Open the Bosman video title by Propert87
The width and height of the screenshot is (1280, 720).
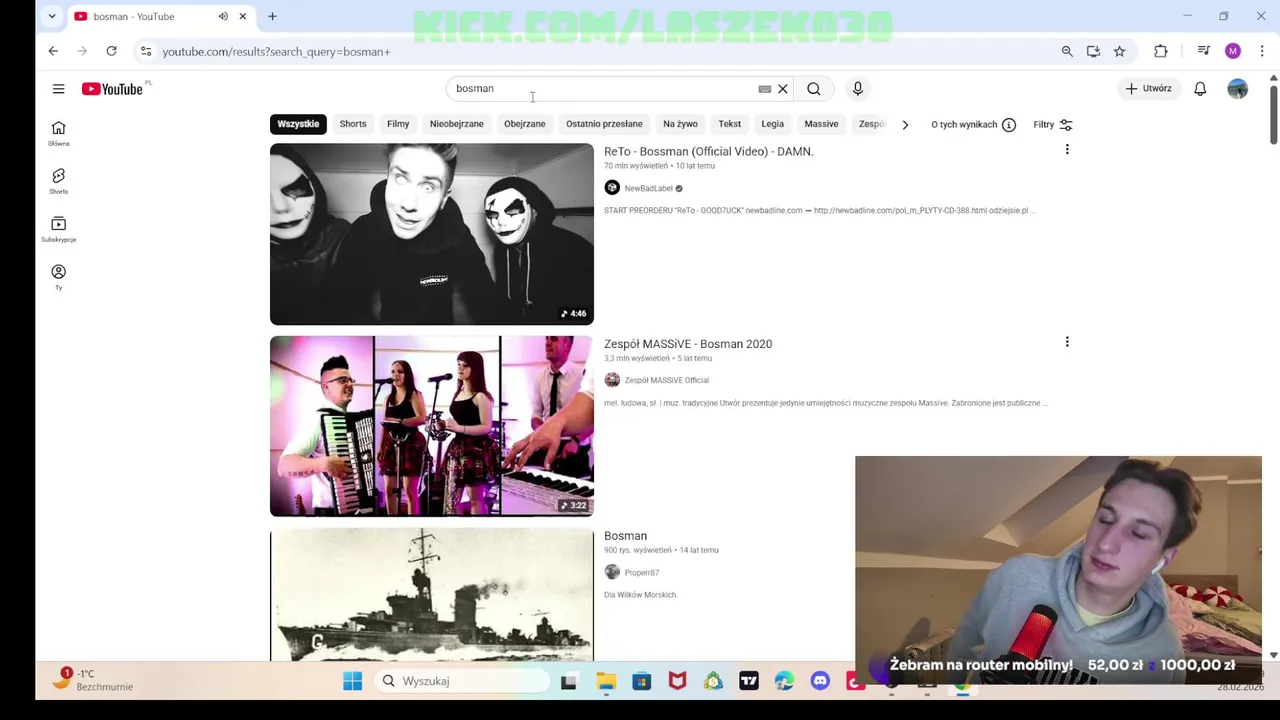[x=626, y=536]
